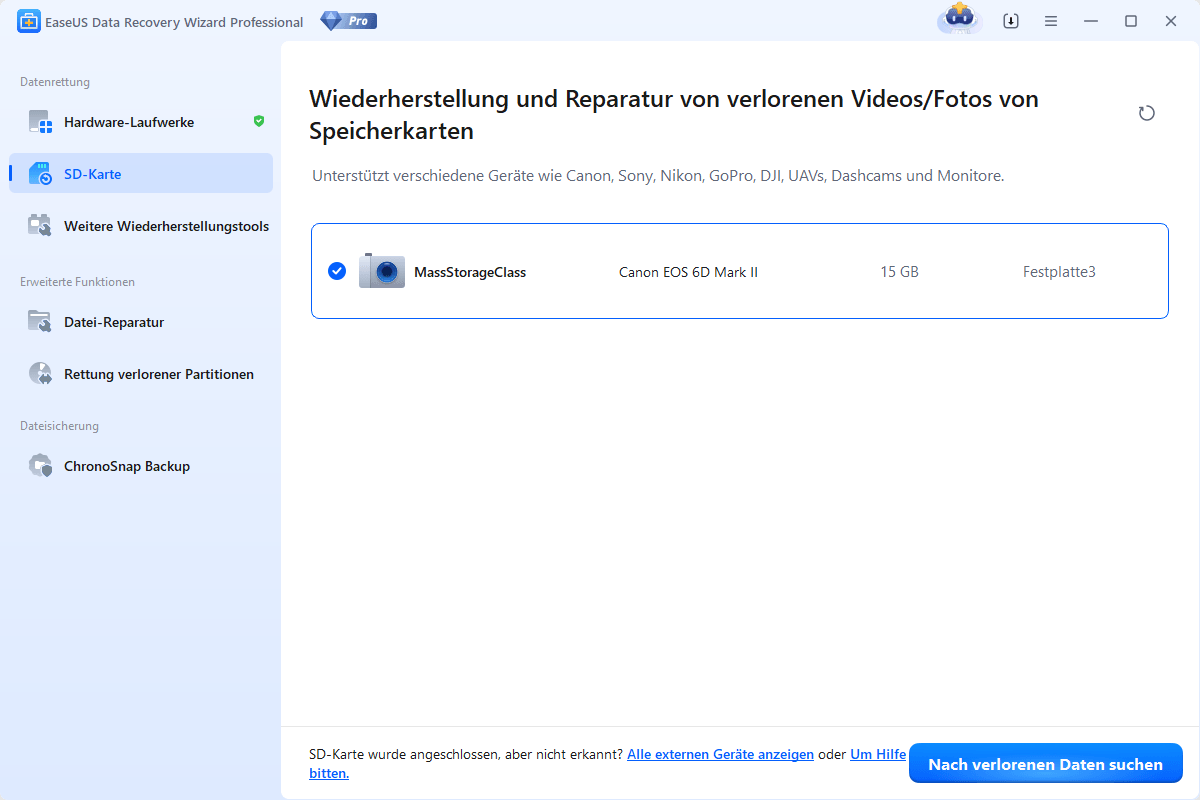Select SD-Karte in the sidebar

[141, 174]
